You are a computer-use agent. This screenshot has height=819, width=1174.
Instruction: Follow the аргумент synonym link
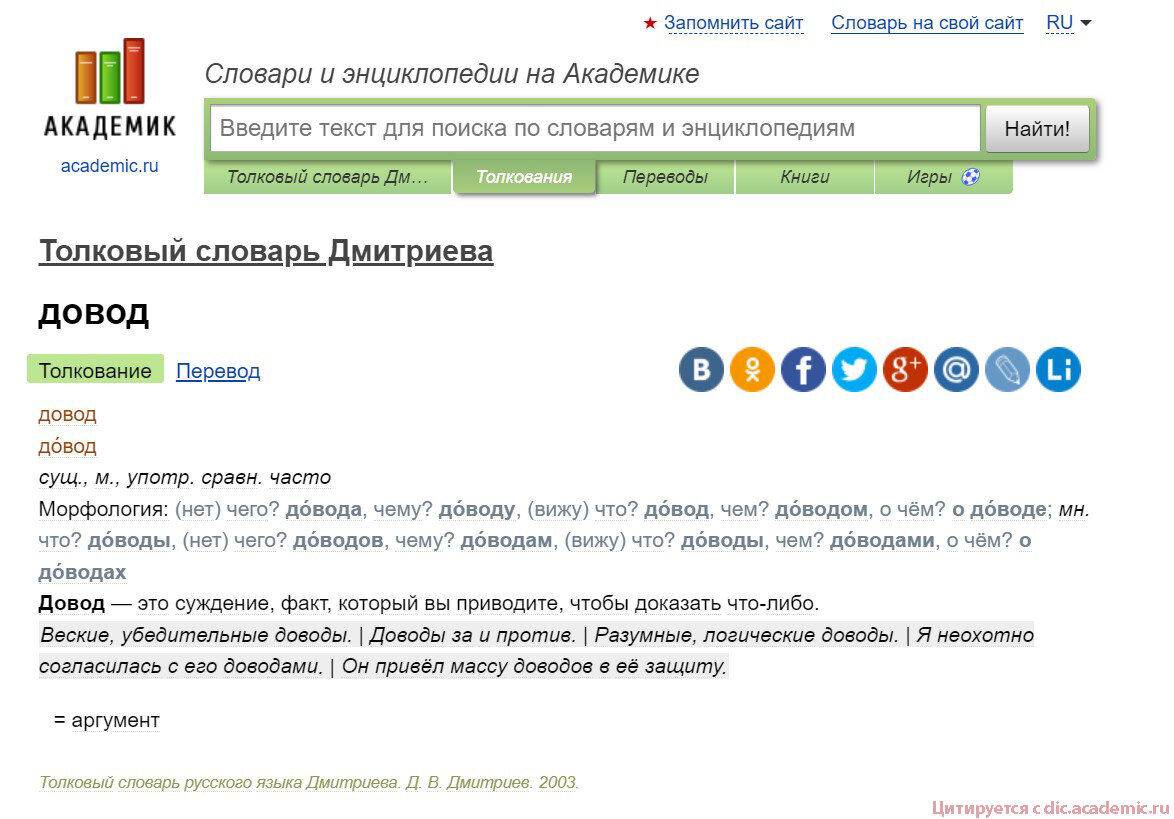115,720
